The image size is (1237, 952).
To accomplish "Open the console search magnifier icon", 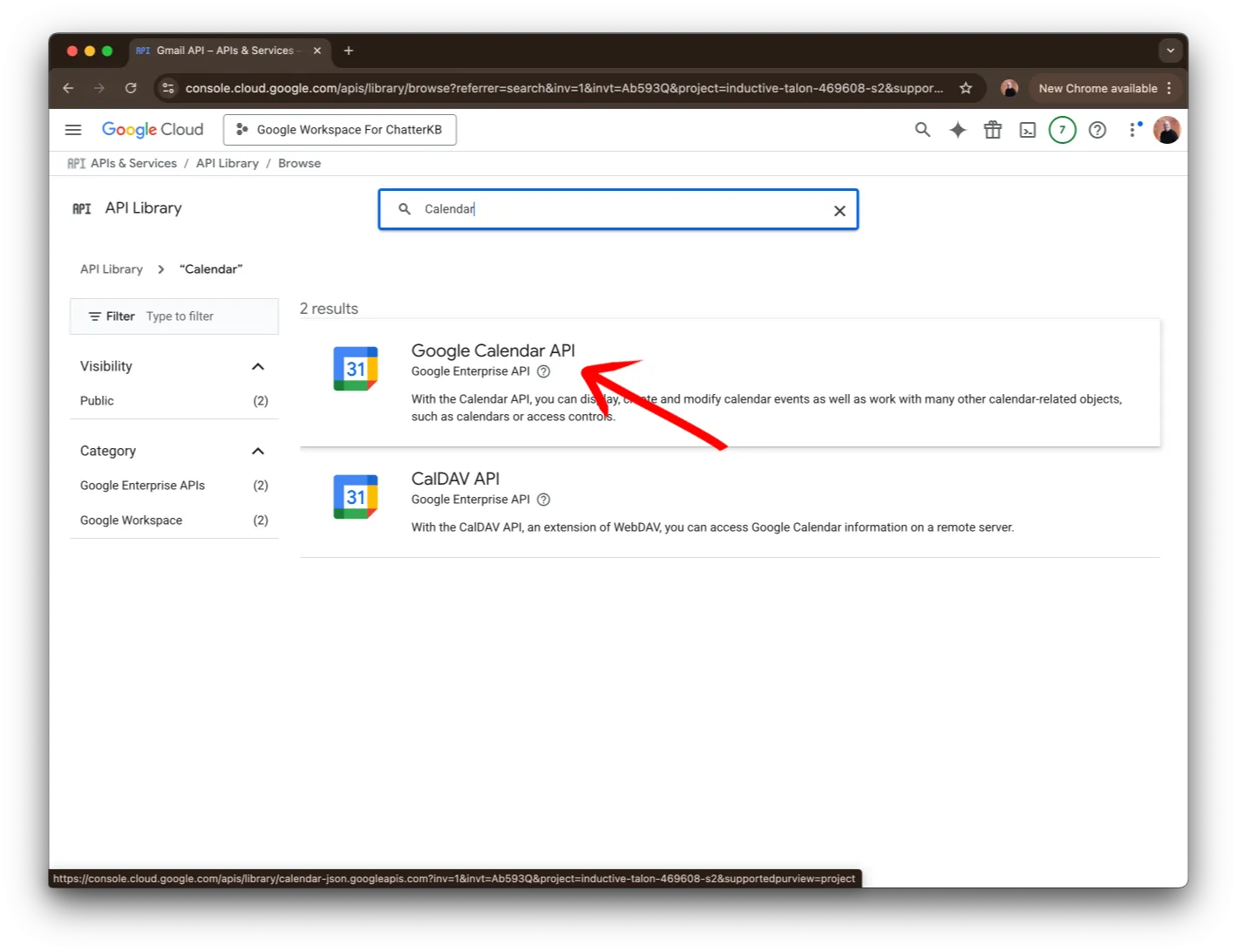I will (922, 130).
